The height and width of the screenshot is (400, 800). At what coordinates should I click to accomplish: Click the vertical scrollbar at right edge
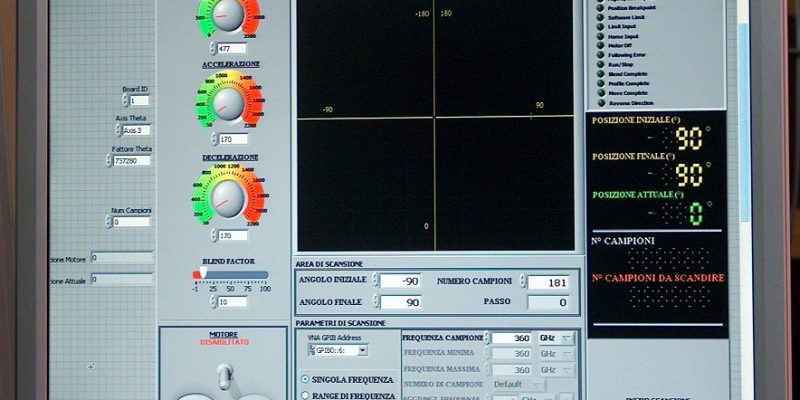click(744, 122)
